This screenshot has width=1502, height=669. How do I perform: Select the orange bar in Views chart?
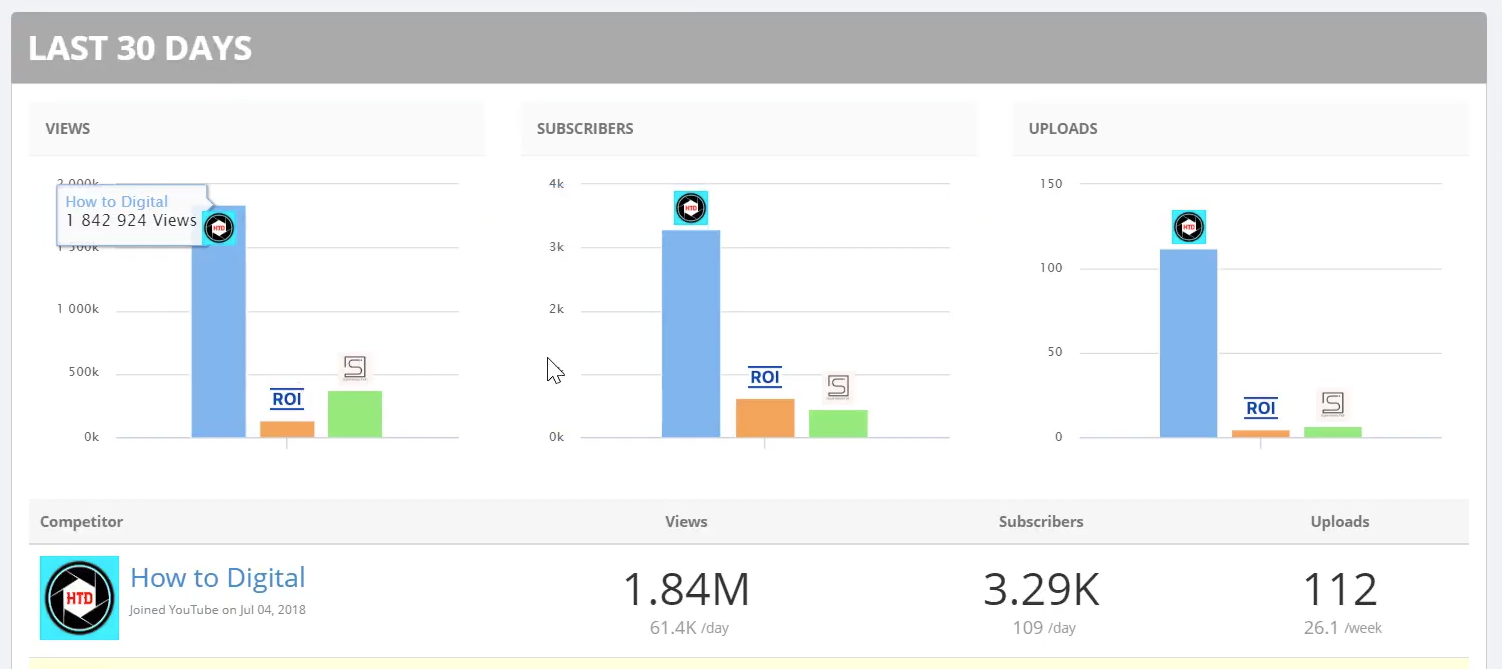point(287,429)
